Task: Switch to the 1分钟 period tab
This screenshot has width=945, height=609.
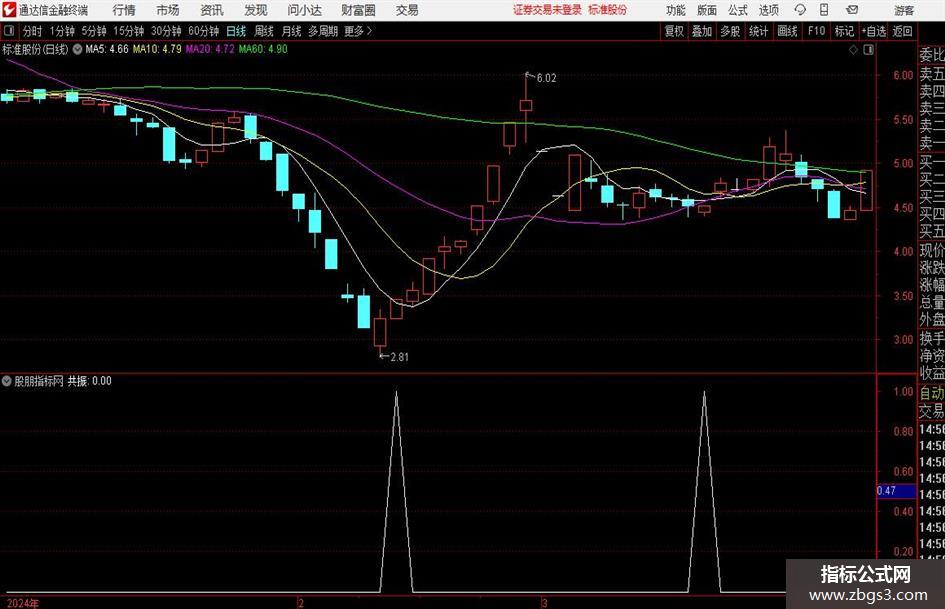Action: pos(62,31)
